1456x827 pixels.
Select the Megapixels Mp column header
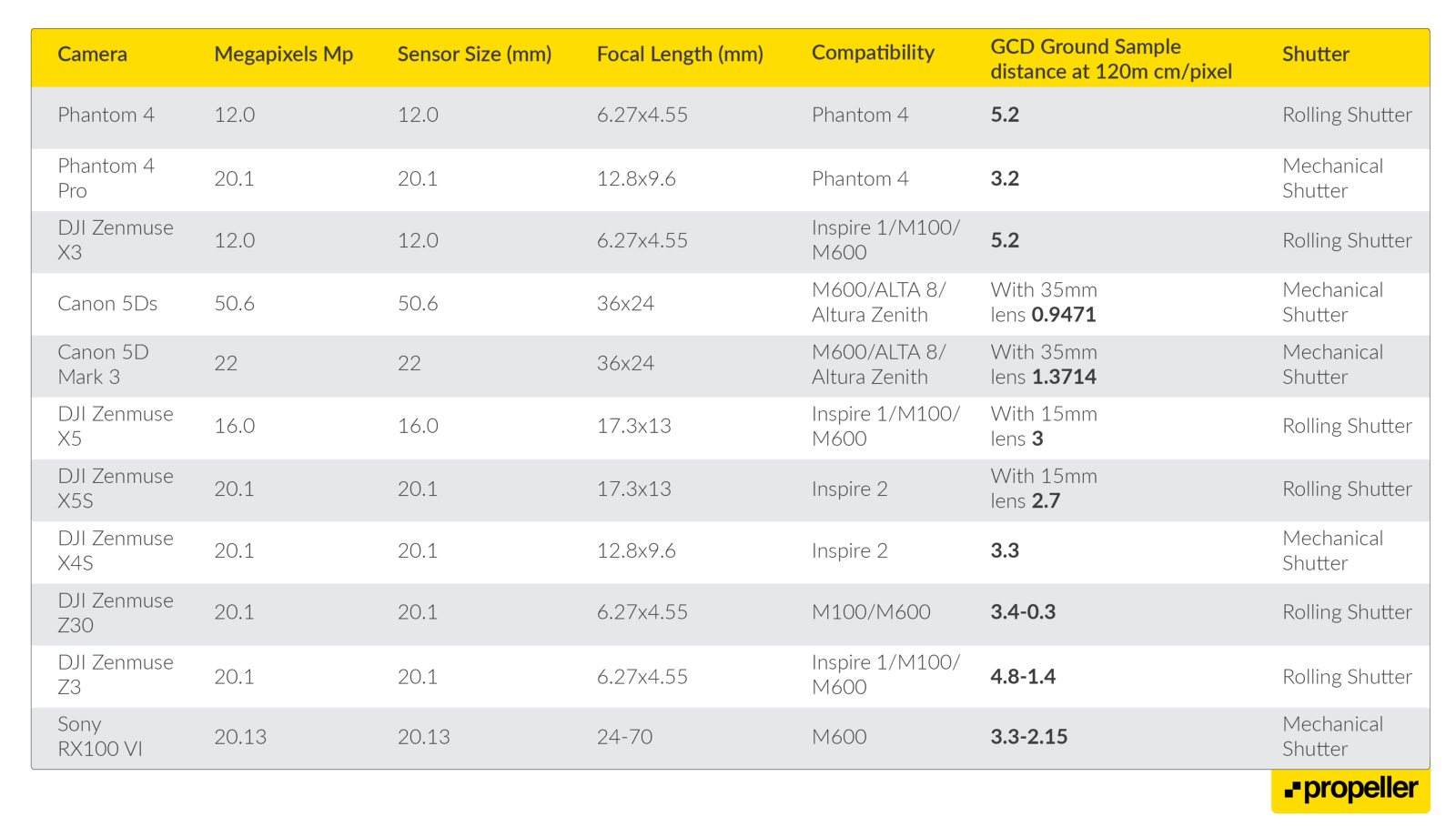pos(283,55)
